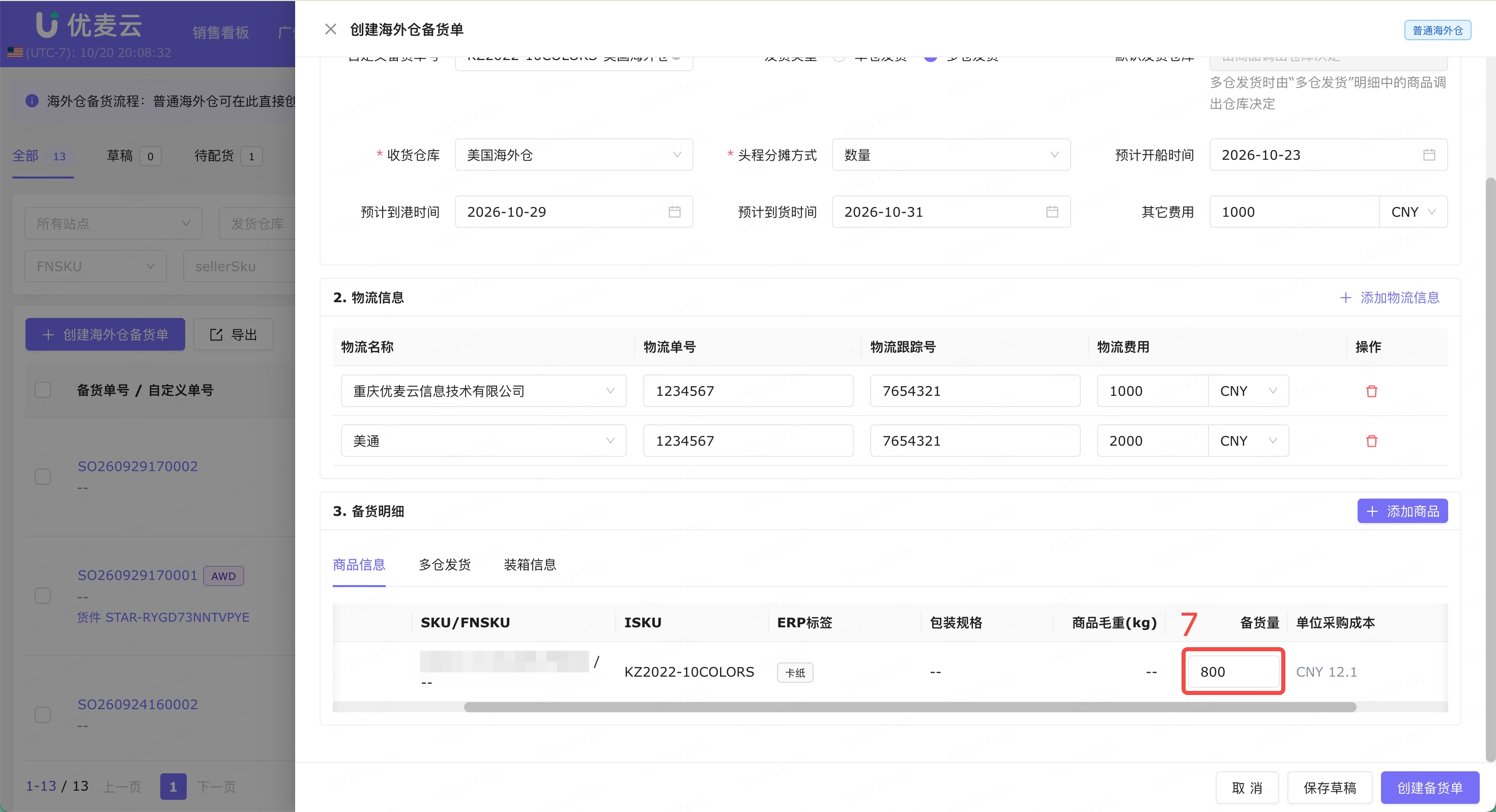Screen dimensions: 1496x812
Task: Close the create stocking order drawer
Action: click(x=330, y=29)
